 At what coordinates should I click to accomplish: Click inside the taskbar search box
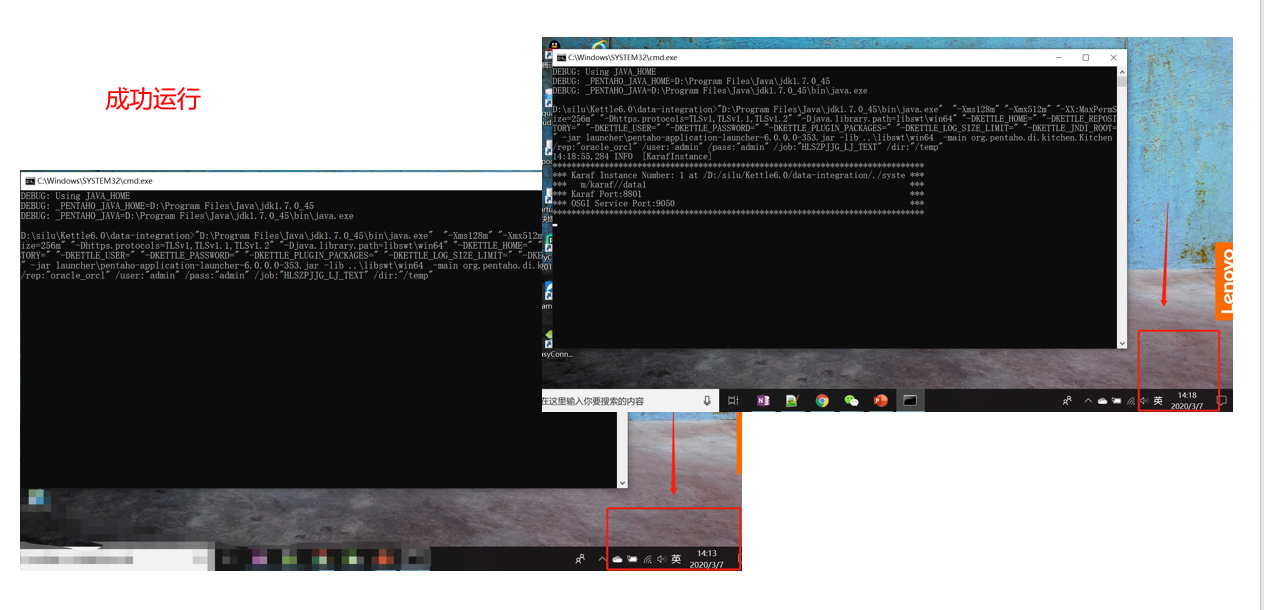620,400
